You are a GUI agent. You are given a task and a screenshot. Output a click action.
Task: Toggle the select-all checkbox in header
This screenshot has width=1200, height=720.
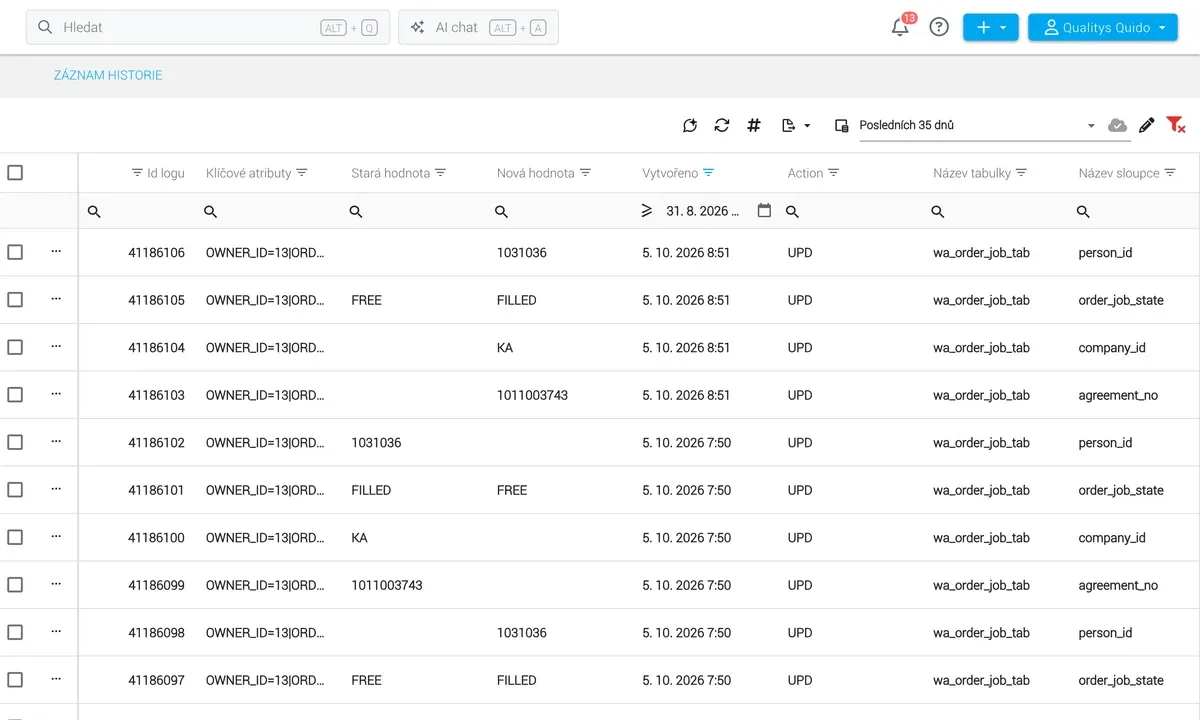pos(15,173)
